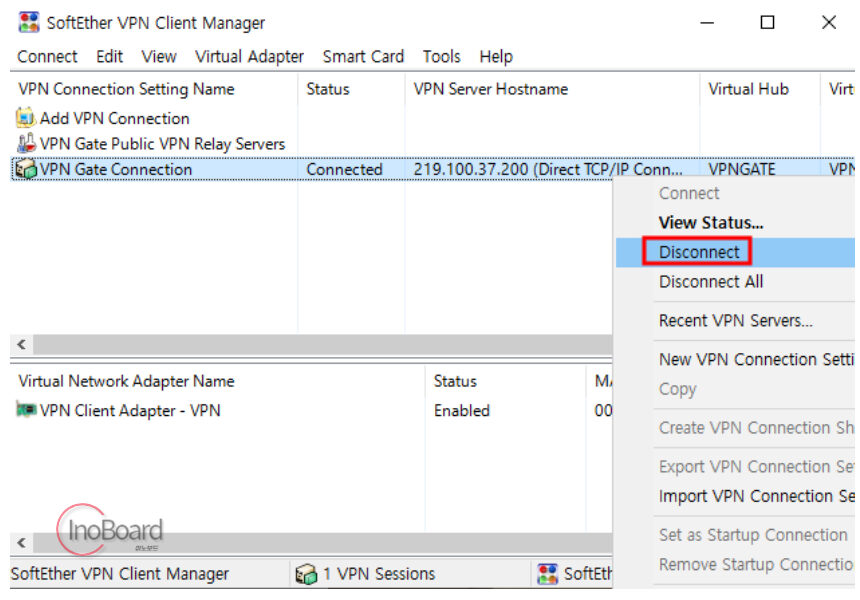
Task: Click left arrow of connection list scrollbar
Action: tap(21, 344)
